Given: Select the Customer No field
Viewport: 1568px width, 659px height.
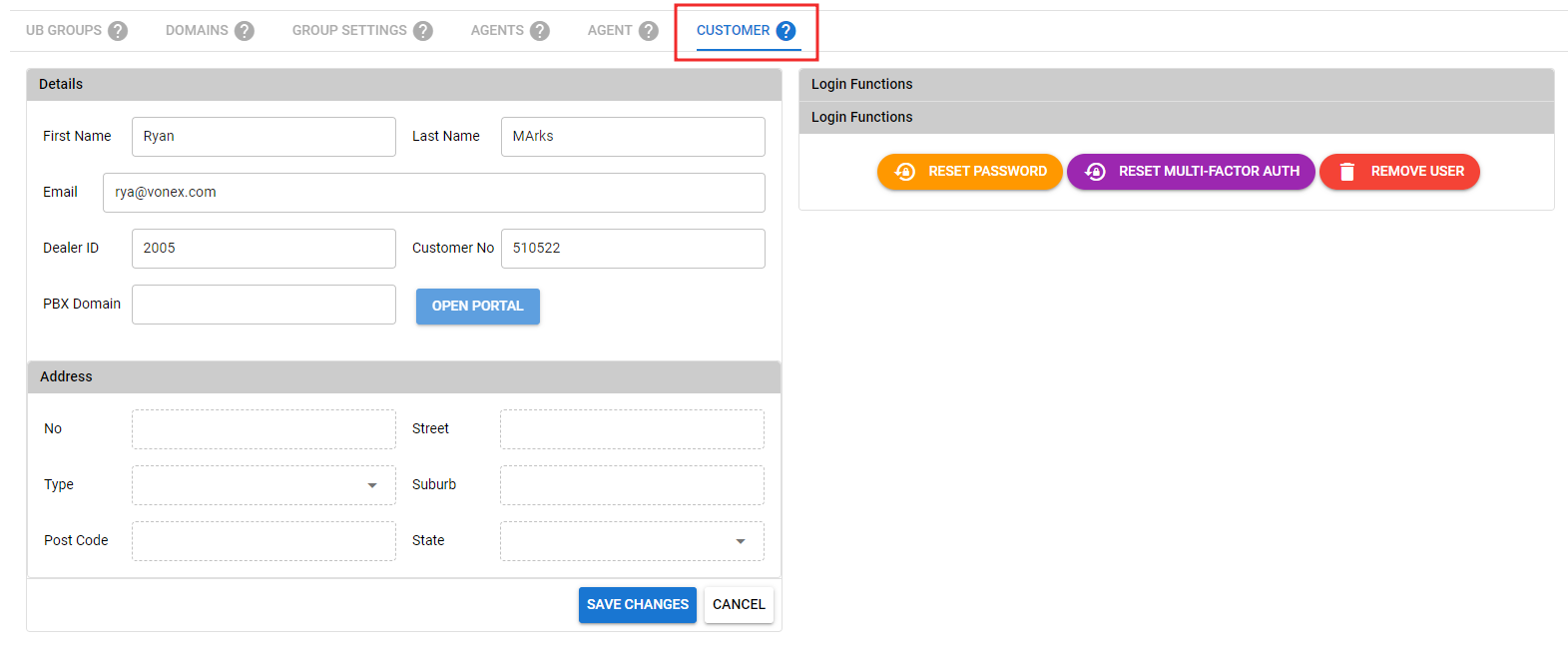Looking at the screenshot, I should point(633,249).
